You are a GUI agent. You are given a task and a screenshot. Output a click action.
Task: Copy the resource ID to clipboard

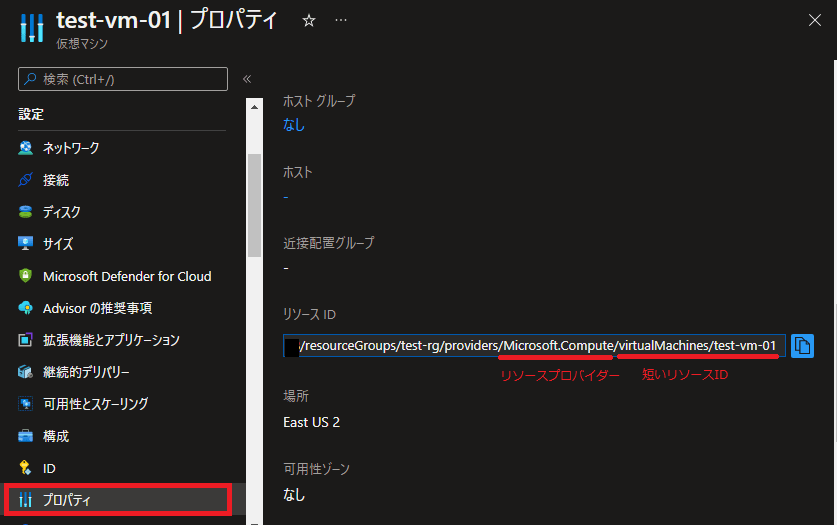tap(802, 346)
